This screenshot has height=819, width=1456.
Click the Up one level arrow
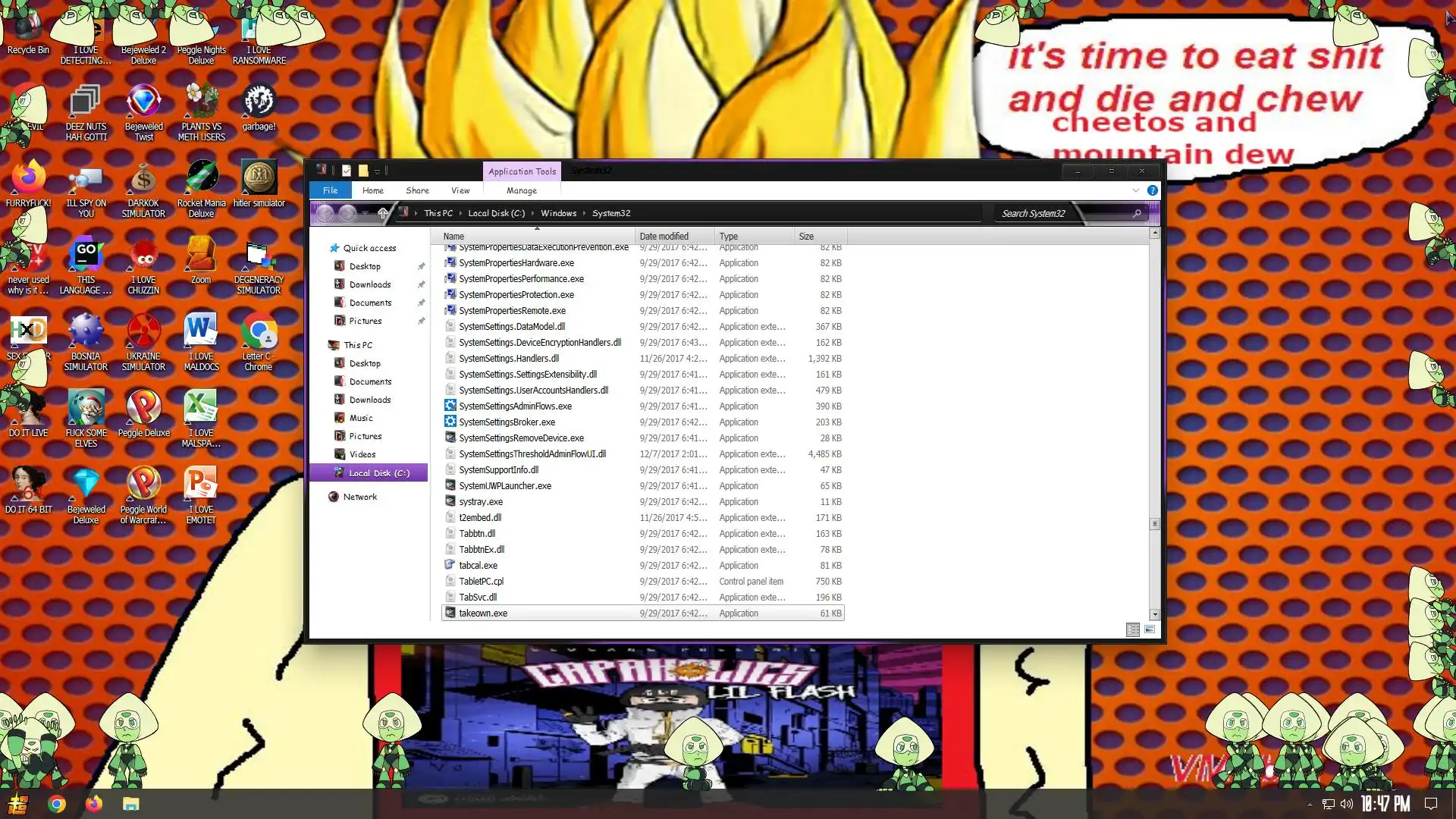click(x=383, y=213)
